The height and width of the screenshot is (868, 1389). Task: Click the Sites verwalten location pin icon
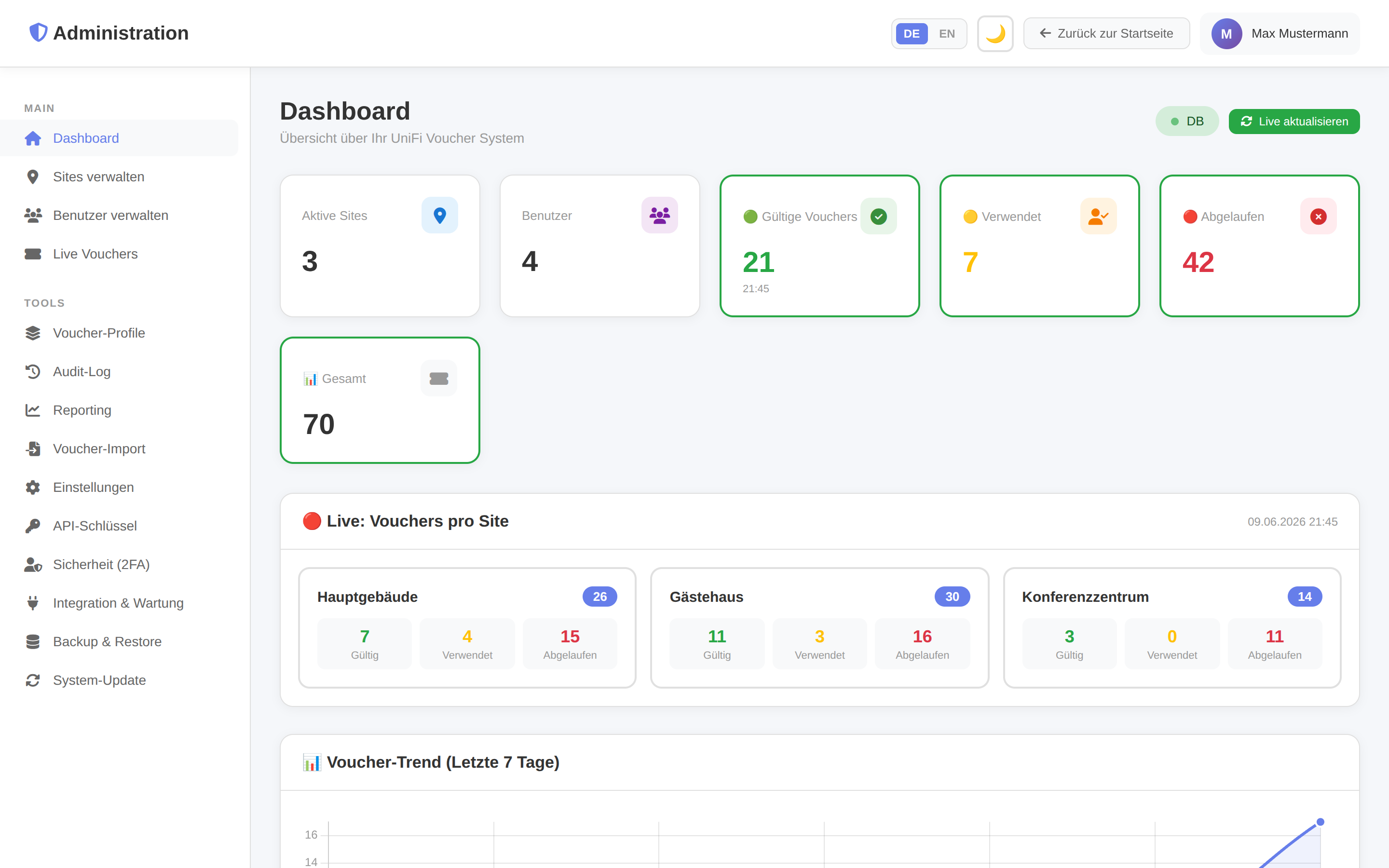pyautogui.click(x=33, y=177)
